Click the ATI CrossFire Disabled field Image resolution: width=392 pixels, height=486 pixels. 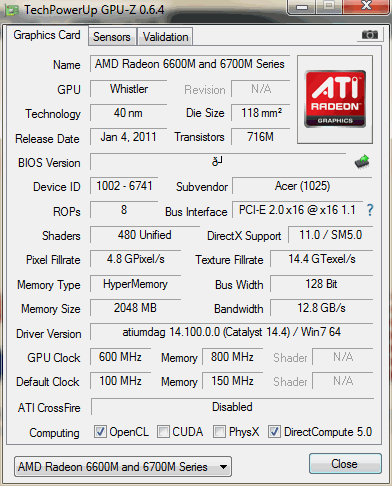point(232,407)
